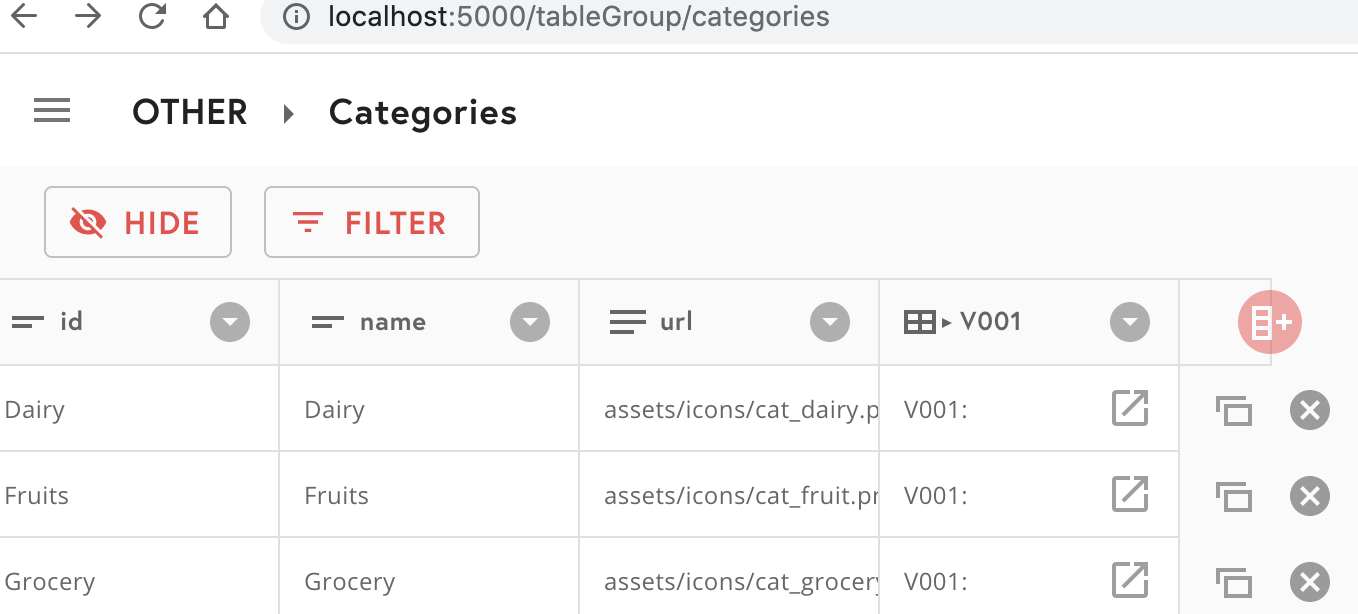The height and width of the screenshot is (614, 1358).
Task: Reload the page with the browser refresh button
Action: 152,16
